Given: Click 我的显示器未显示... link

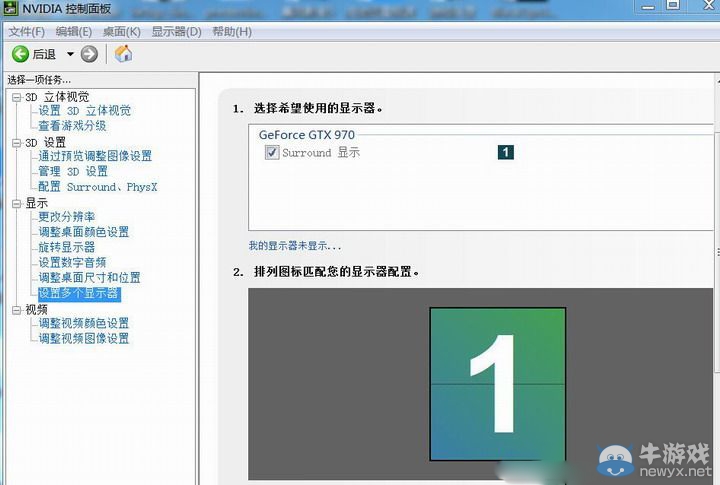Looking at the screenshot, I should [x=295, y=246].
